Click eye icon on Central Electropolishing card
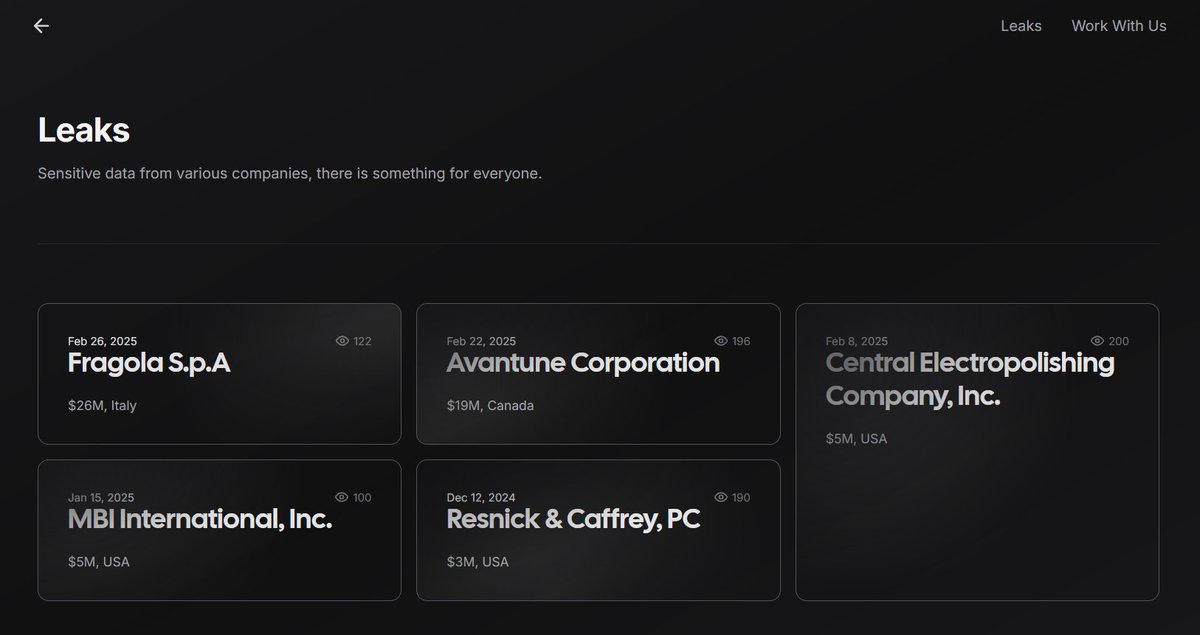The height and width of the screenshot is (635, 1200). tap(1097, 341)
